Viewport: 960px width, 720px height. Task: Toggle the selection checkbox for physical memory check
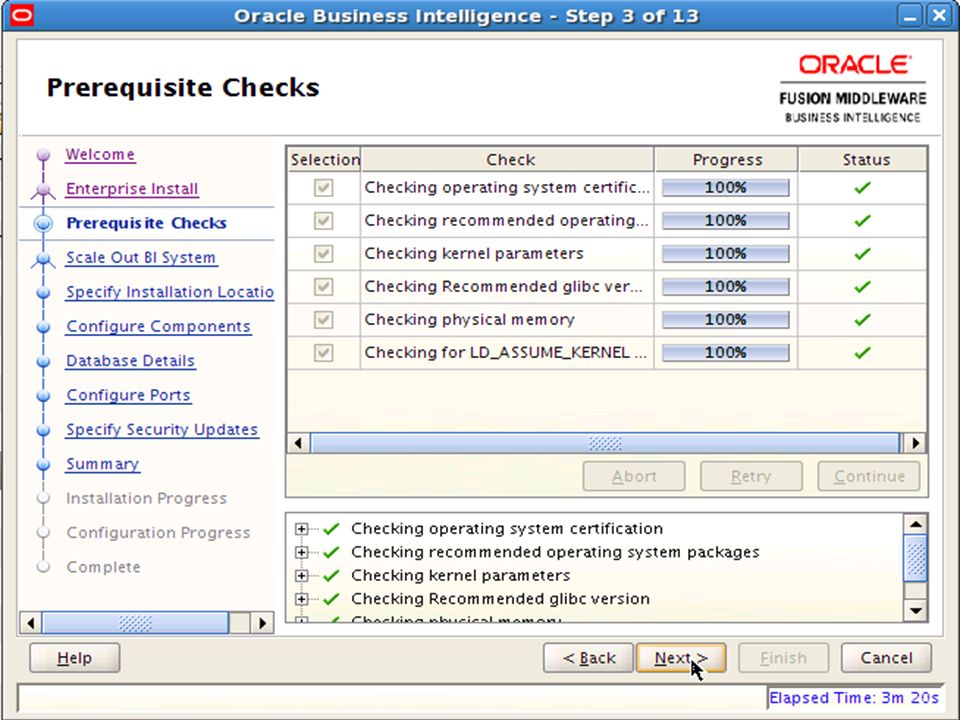pos(323,320)
